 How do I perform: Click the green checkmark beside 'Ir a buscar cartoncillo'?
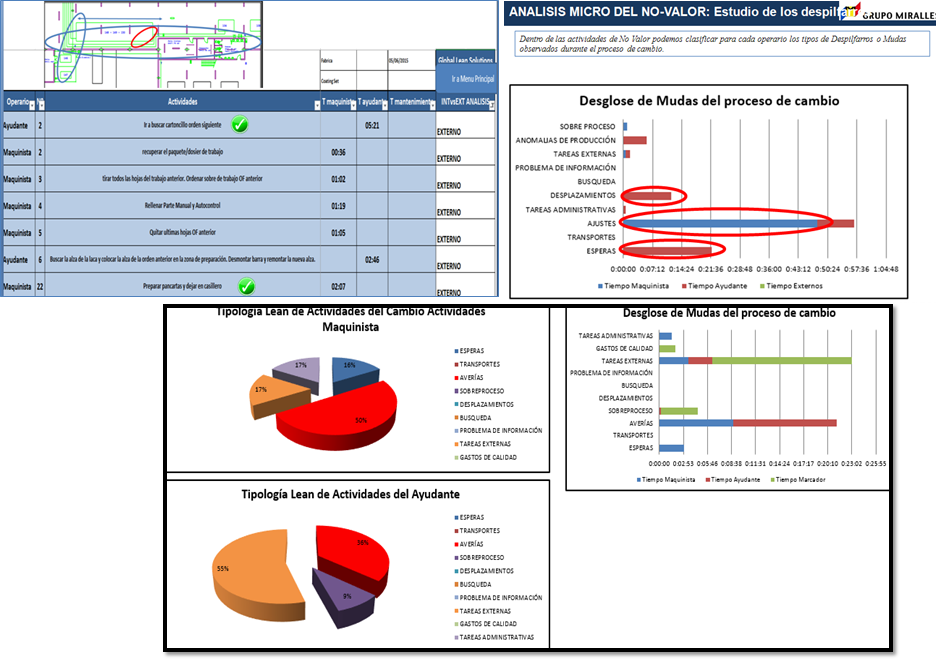click(x=240, y=125)
